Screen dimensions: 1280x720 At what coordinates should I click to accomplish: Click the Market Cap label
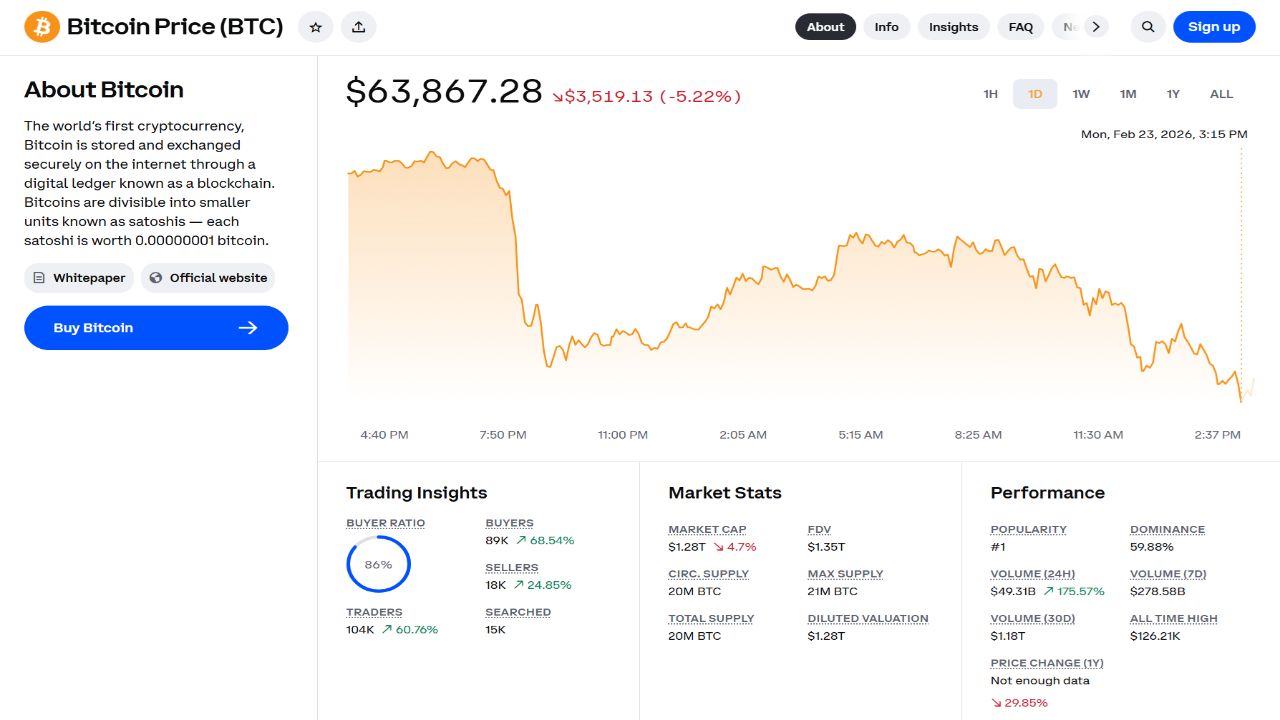[x=707, y=529]
